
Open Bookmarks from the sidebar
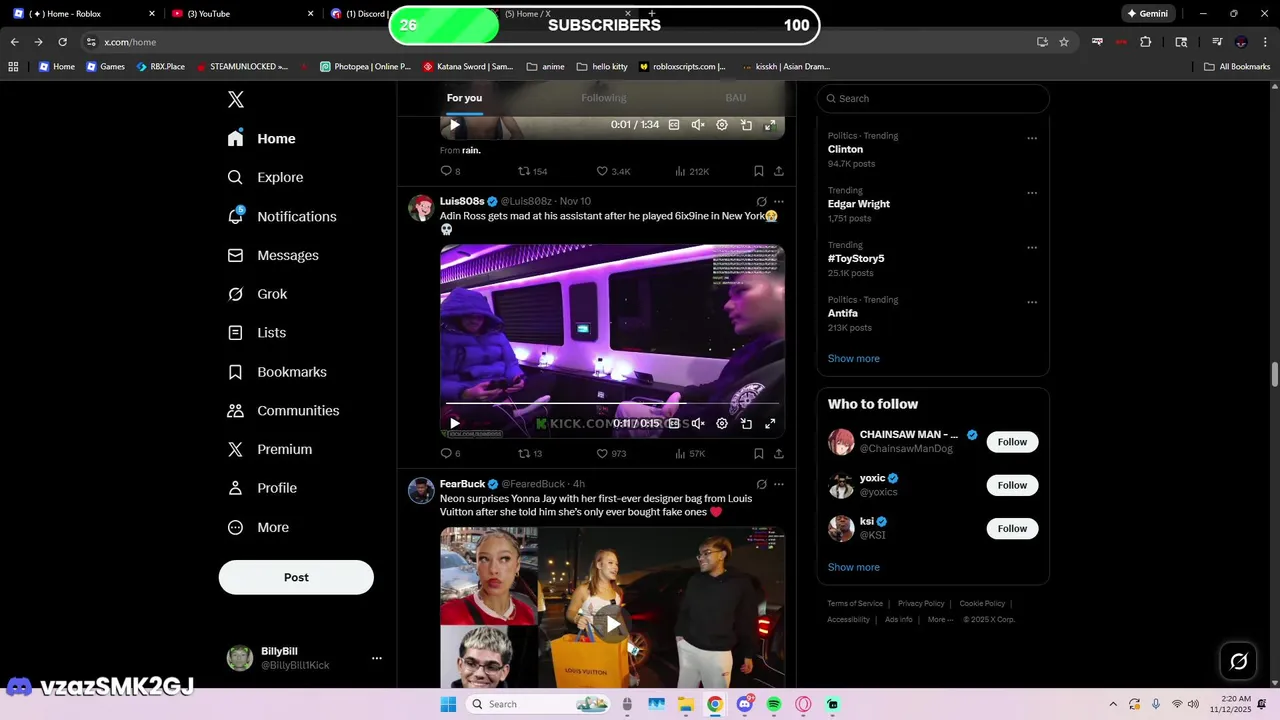coord(277,372)
